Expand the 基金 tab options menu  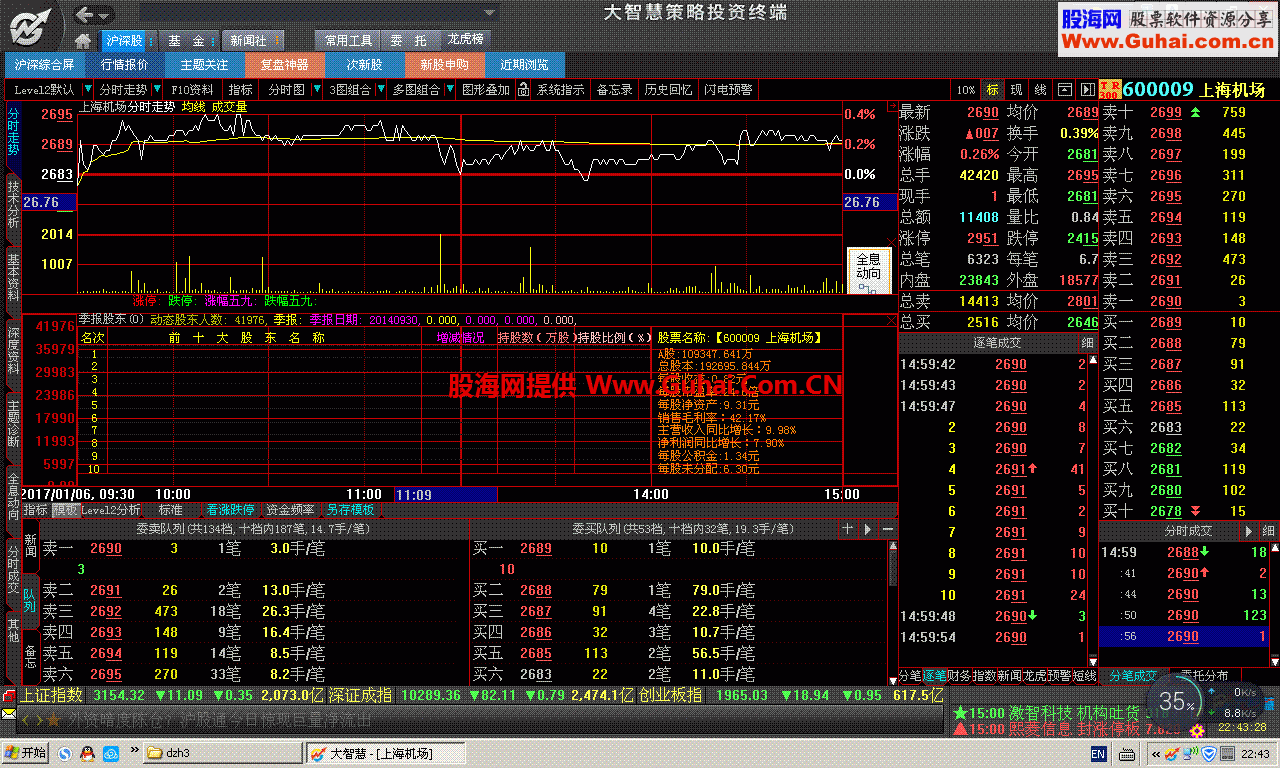click(215, 41)
